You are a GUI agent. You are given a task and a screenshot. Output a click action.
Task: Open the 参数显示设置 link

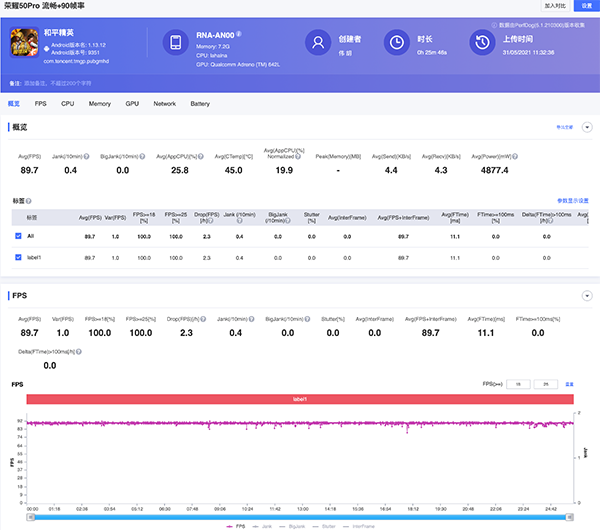pos(572,200)
